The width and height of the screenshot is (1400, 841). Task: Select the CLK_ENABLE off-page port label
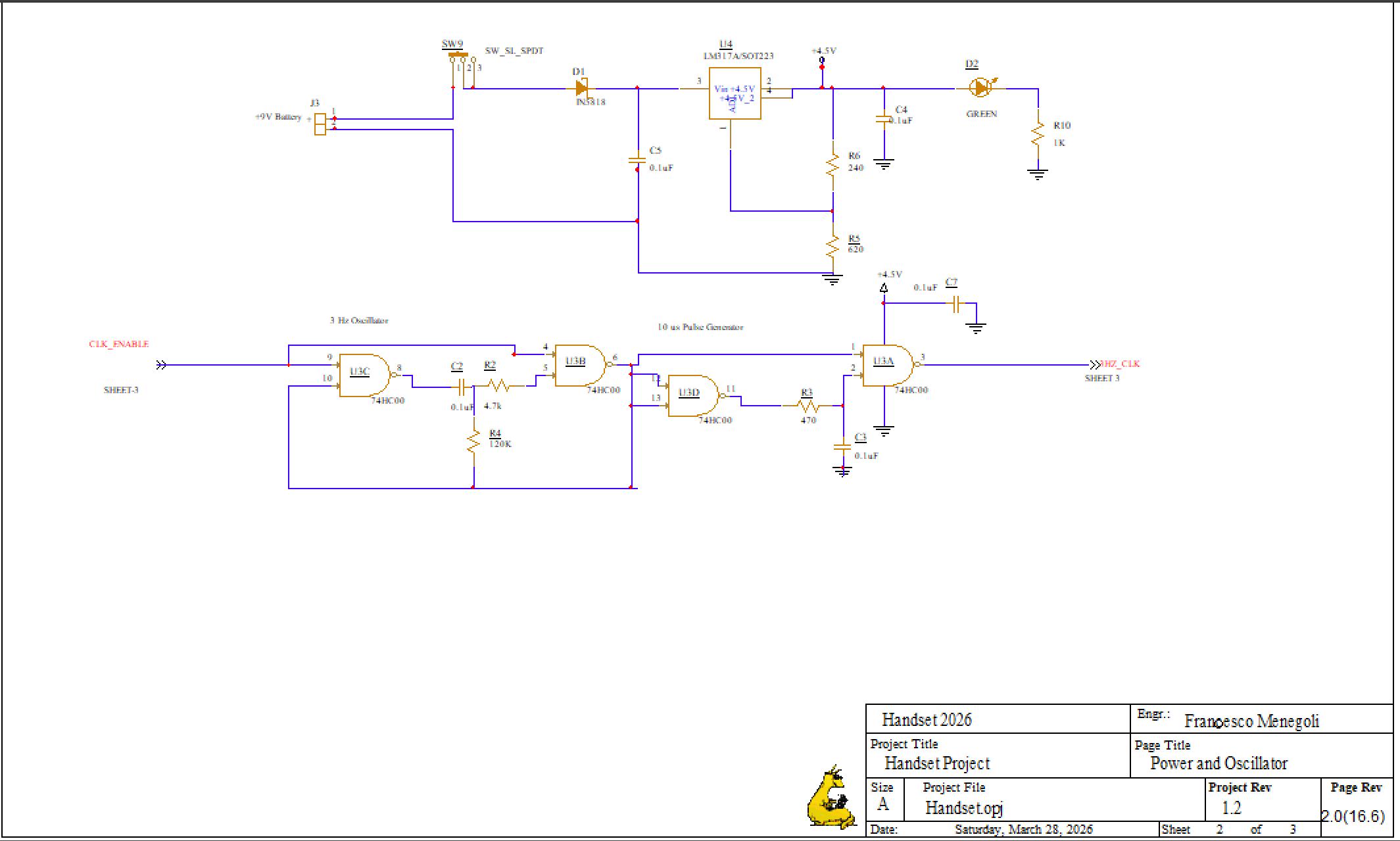pos(119,344)
